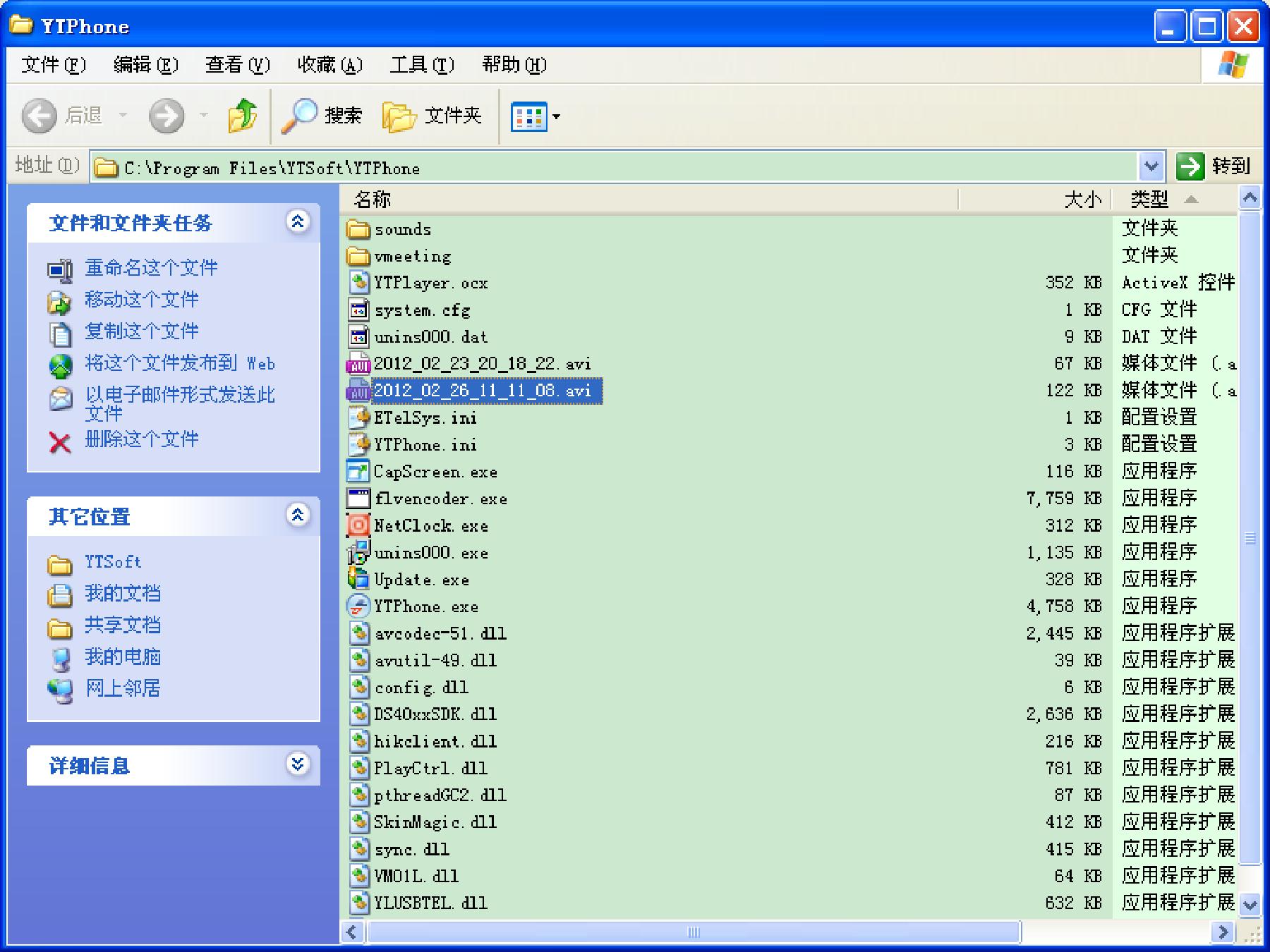This screenshot has height=952, width=1270.
Task: Click 移动这个文件 link
Action: coord(142,300)
